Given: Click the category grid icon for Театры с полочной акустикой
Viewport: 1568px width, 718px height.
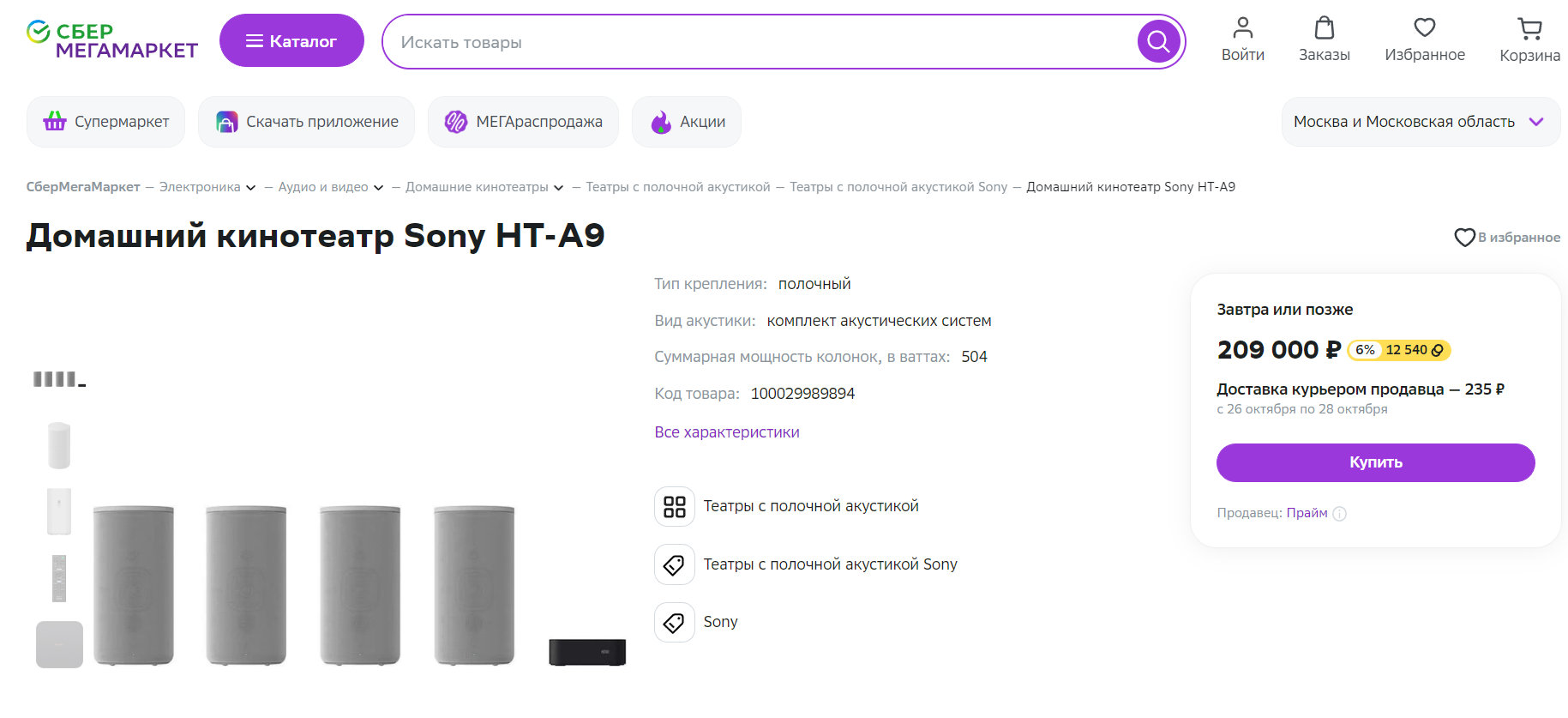Looking at the screenshot, I should (675, 506).
